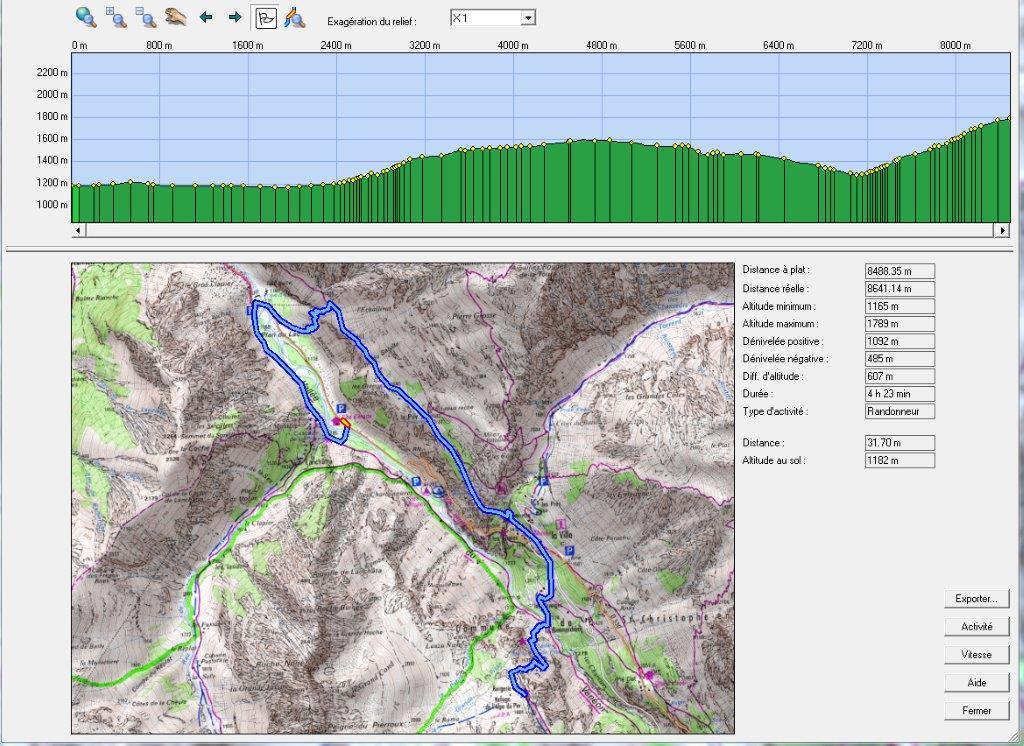1024x746 pixels.
Task: Click the Distance réelle value field
Action: [899, 288]
